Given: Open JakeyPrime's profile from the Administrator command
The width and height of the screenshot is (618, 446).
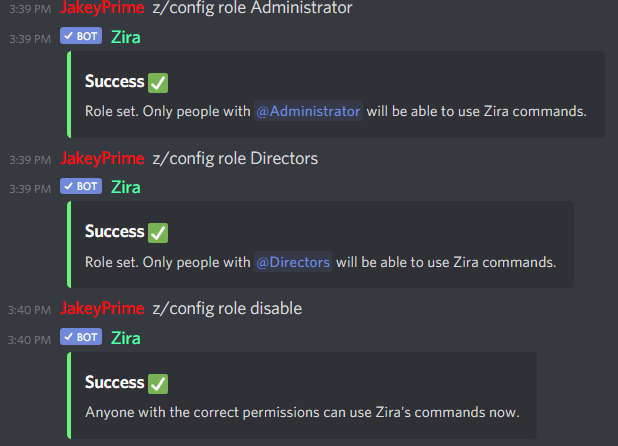Looking at the screenshot, I should tap(102, 8).
